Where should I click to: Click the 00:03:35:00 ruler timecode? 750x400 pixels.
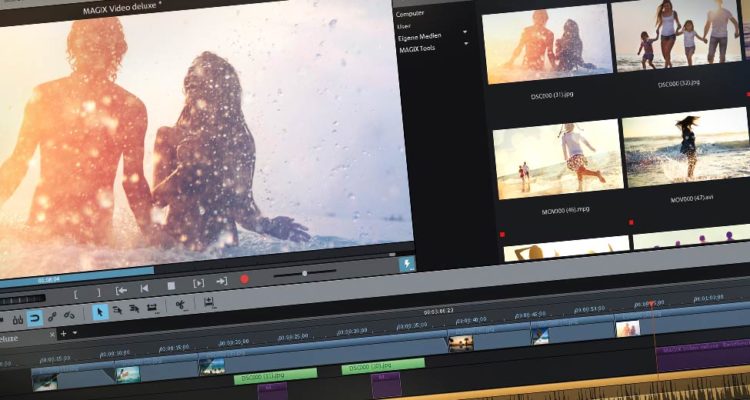[x=411, y=325]
